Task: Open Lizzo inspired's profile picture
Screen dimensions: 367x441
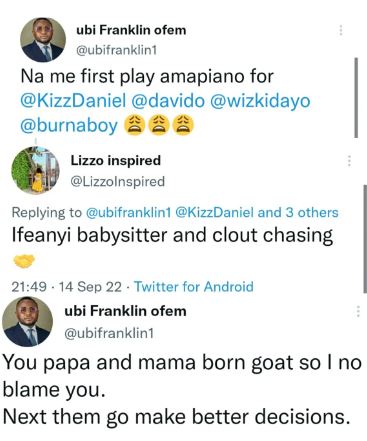Action: point(35,170)
